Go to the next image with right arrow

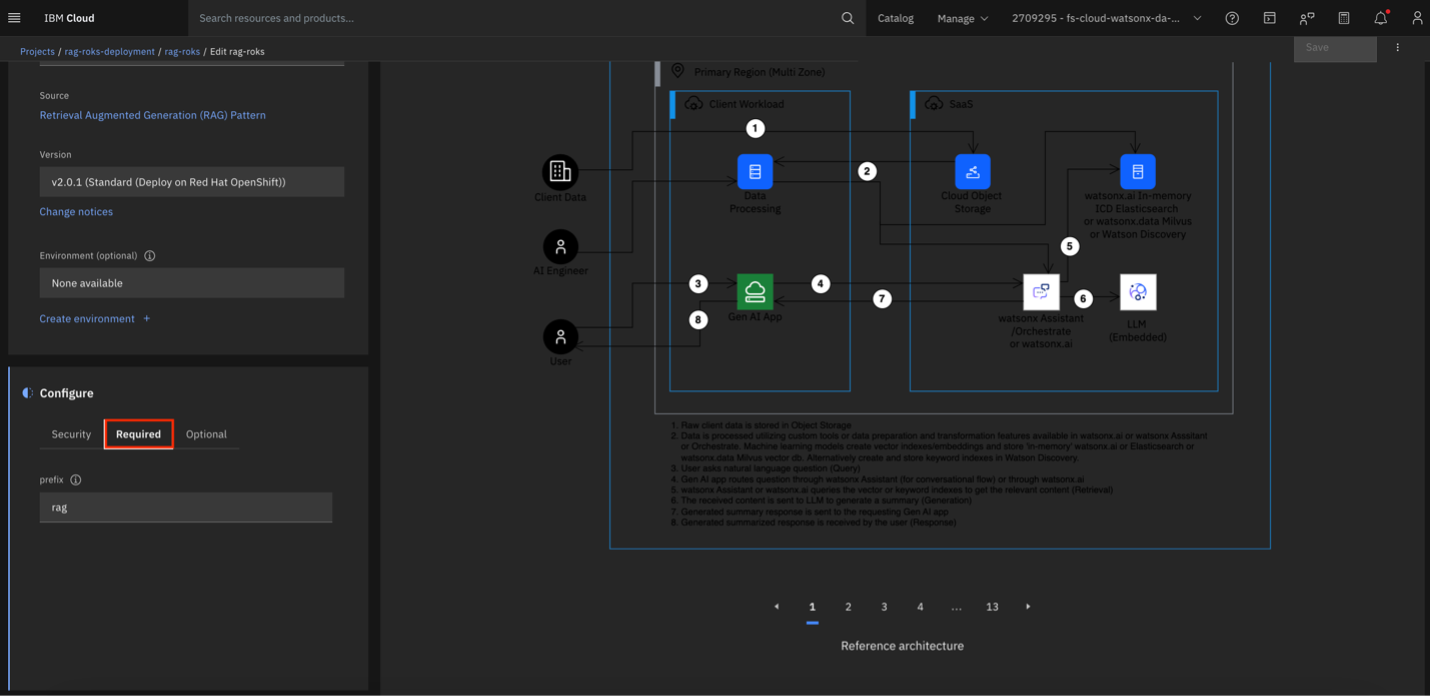pyautogui.click(x=1028, y=607)
